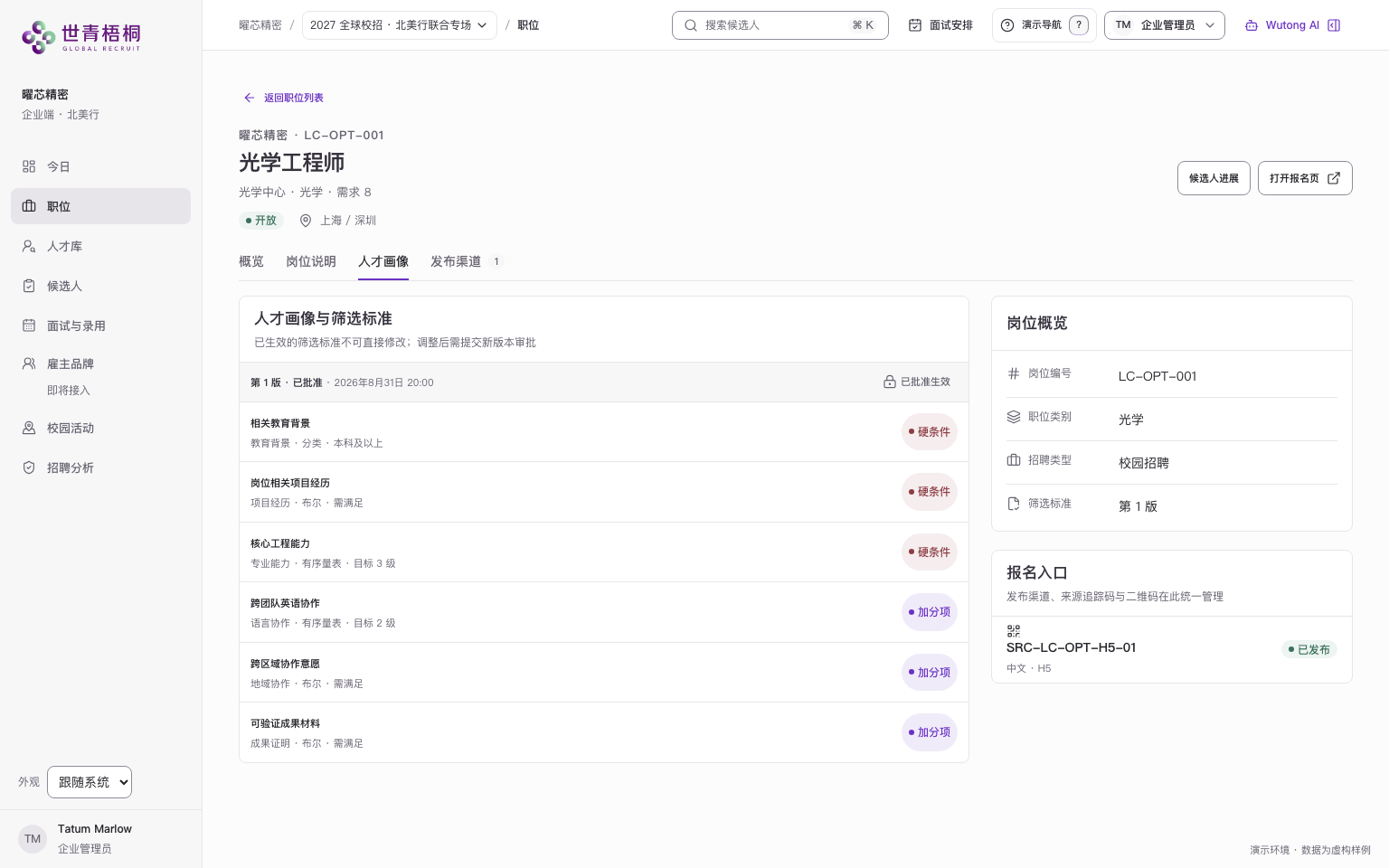Image resolution: width=1389 pixels, height=868 pixels.
Task: Click the calendar icon for 面试安排
Action: (915, 25)
